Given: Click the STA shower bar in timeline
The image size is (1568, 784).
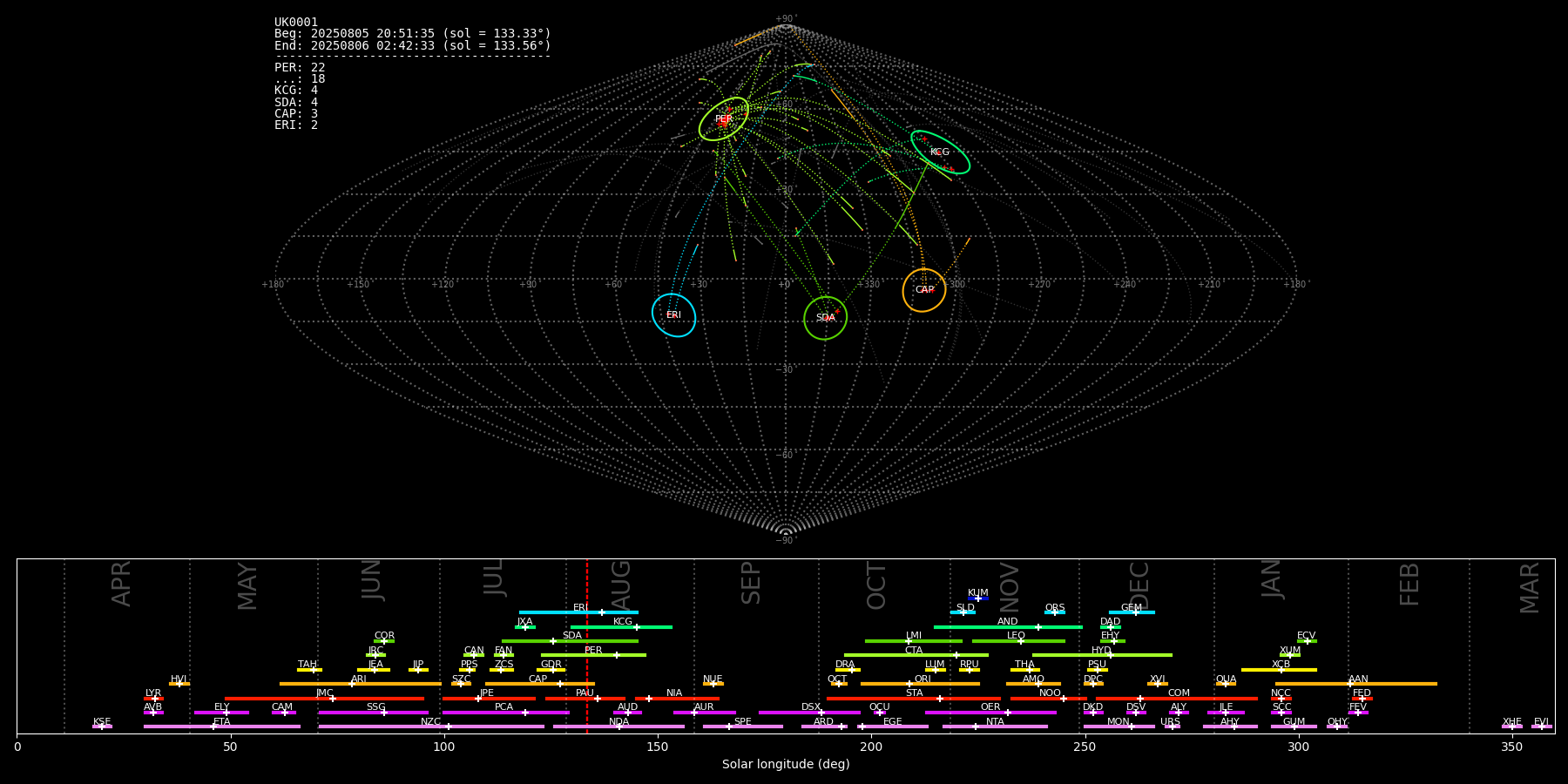Looking at the screenshot, I should pyautogui.click(x=914, y=699).
